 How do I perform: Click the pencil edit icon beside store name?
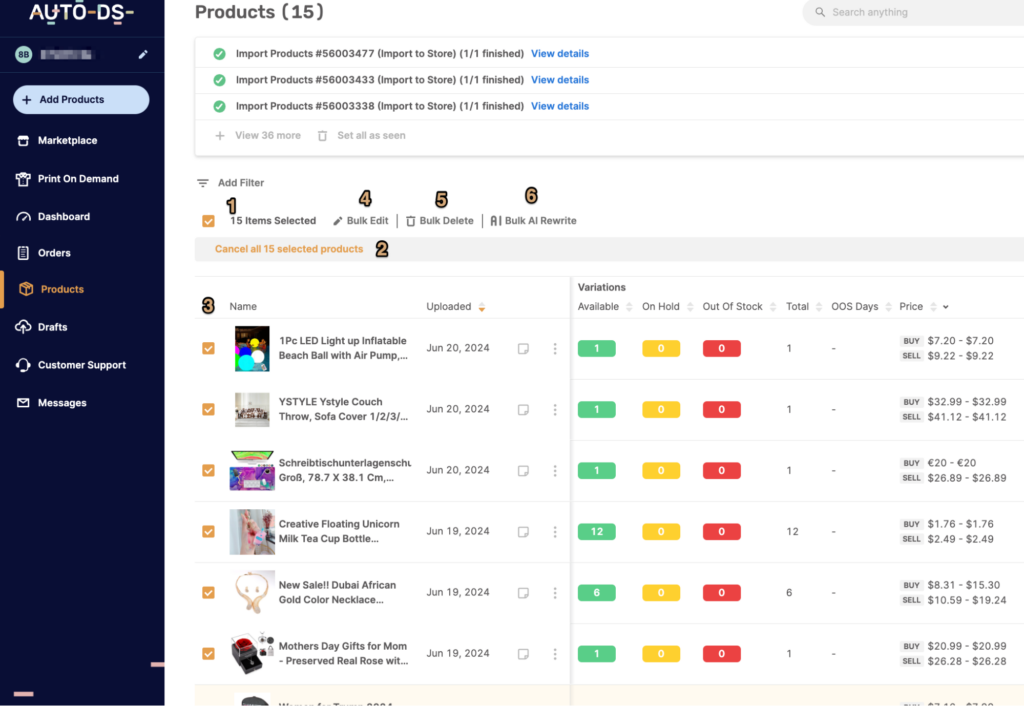[x=143, y=54]
